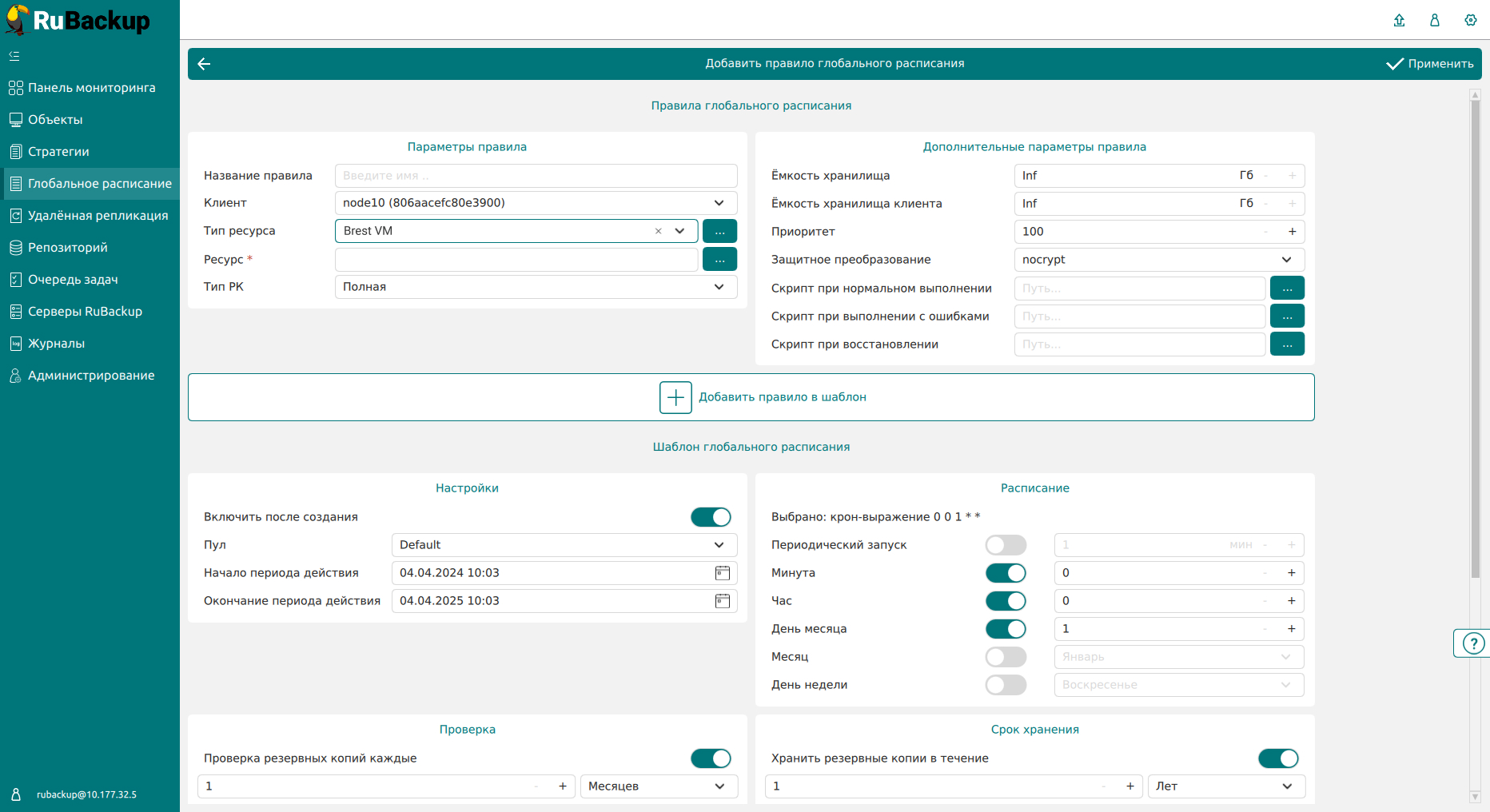Click the settings gear icon at top right
Screen dimensions: 1490x812
(x=1470, y=20)
